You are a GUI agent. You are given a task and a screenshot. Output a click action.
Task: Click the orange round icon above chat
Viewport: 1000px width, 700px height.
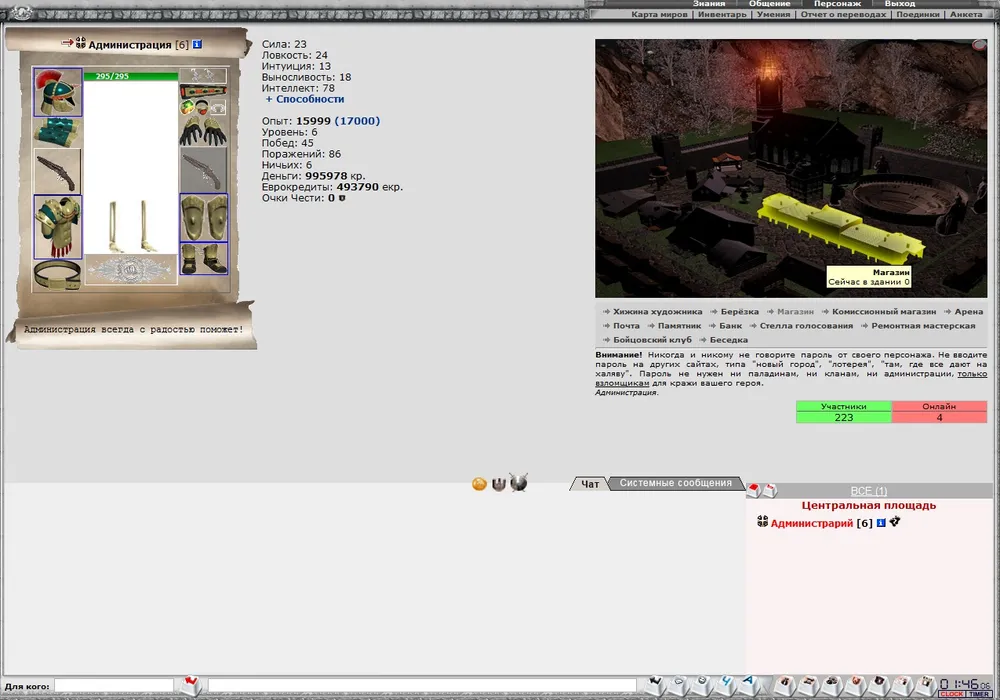(x=479, y=484)
